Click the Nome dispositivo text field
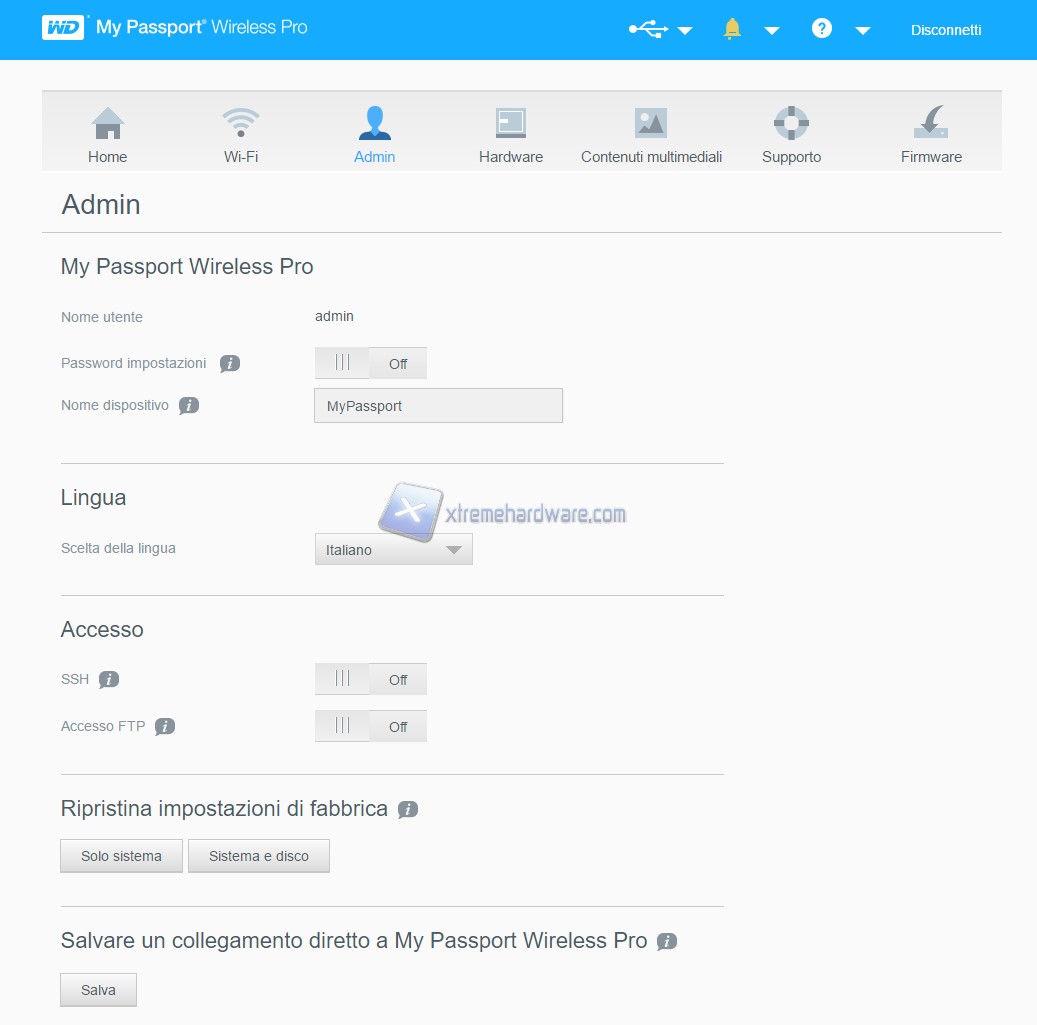1037x1025 pixels. point(438,406)
